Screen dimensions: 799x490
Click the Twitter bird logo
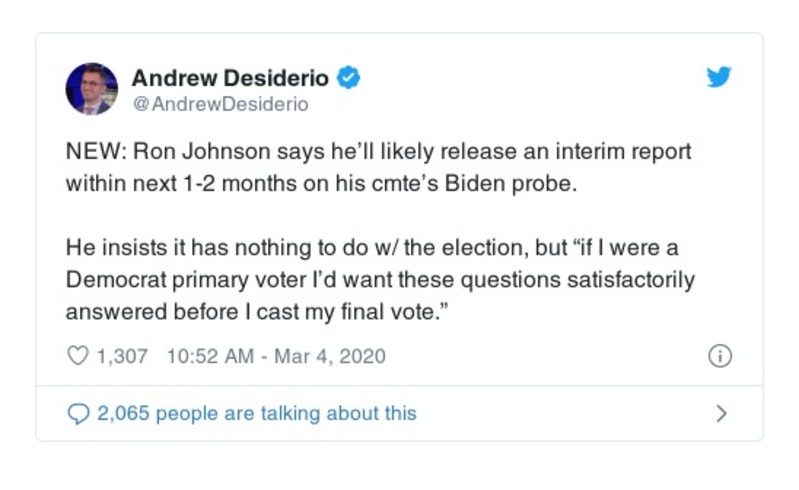[x=719, y=78]
